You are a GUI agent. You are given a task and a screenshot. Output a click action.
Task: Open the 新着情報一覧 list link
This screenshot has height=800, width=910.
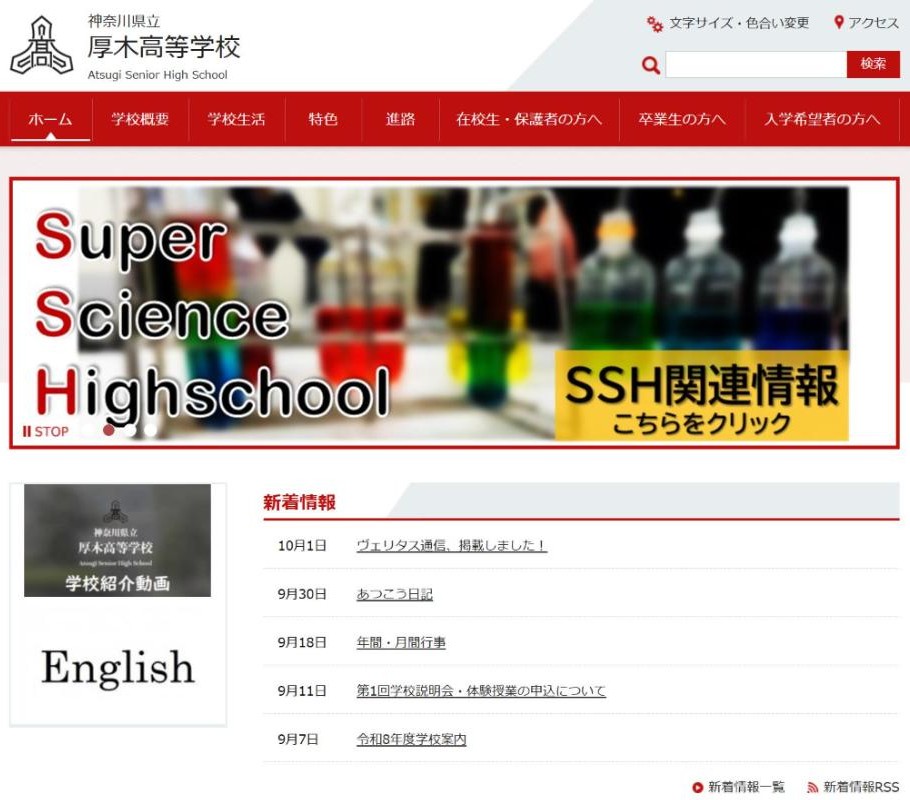(746, 787)
